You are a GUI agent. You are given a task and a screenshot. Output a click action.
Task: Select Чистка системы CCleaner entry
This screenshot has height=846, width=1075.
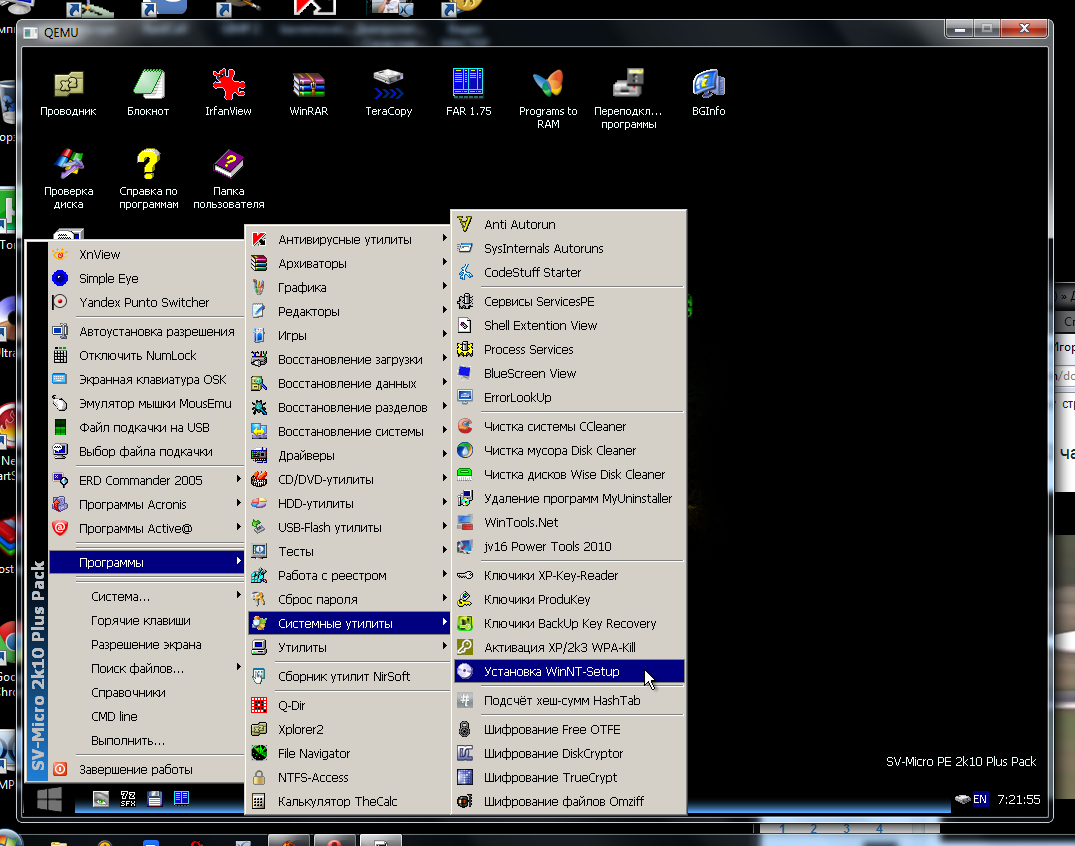click(554, 426)
